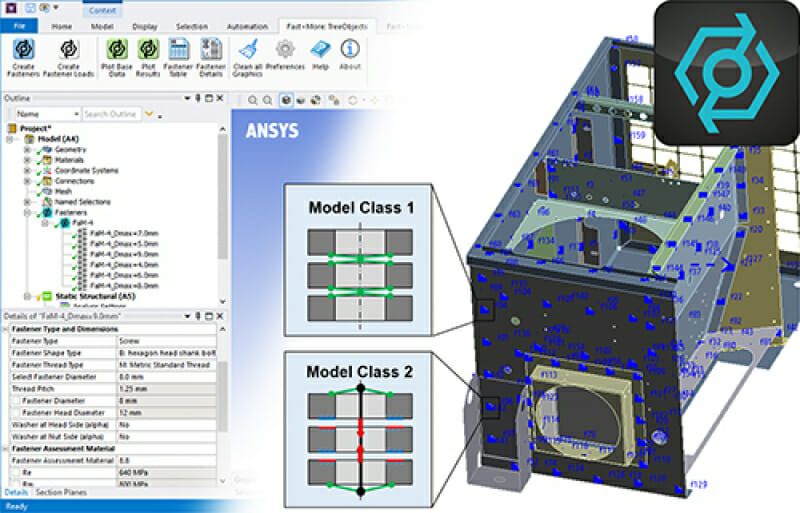Select FaM-4_Dmax=4.0mm tree item
This screenshot has width=800, height=513.
click(124, 265)
